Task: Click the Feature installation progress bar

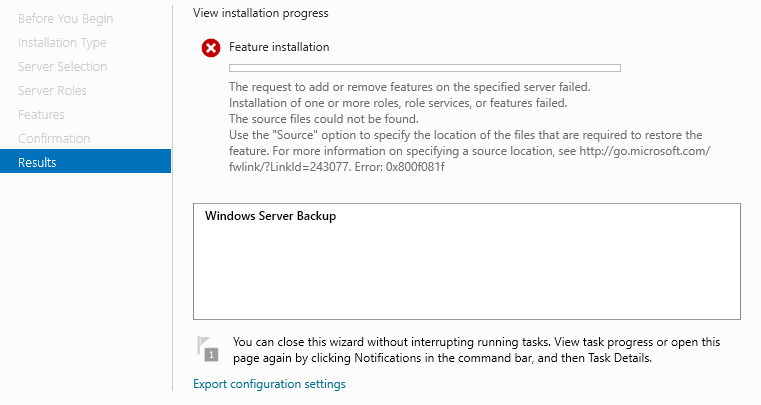Action: click(x=425, y=68)
